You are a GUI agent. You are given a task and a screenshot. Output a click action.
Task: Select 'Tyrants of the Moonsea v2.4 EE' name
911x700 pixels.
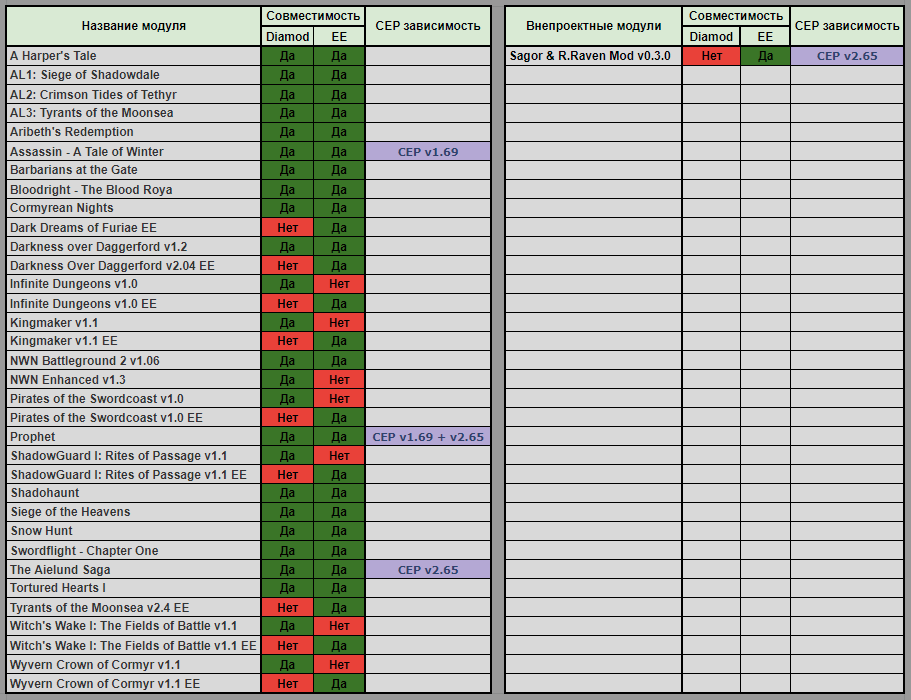[99, 608]
